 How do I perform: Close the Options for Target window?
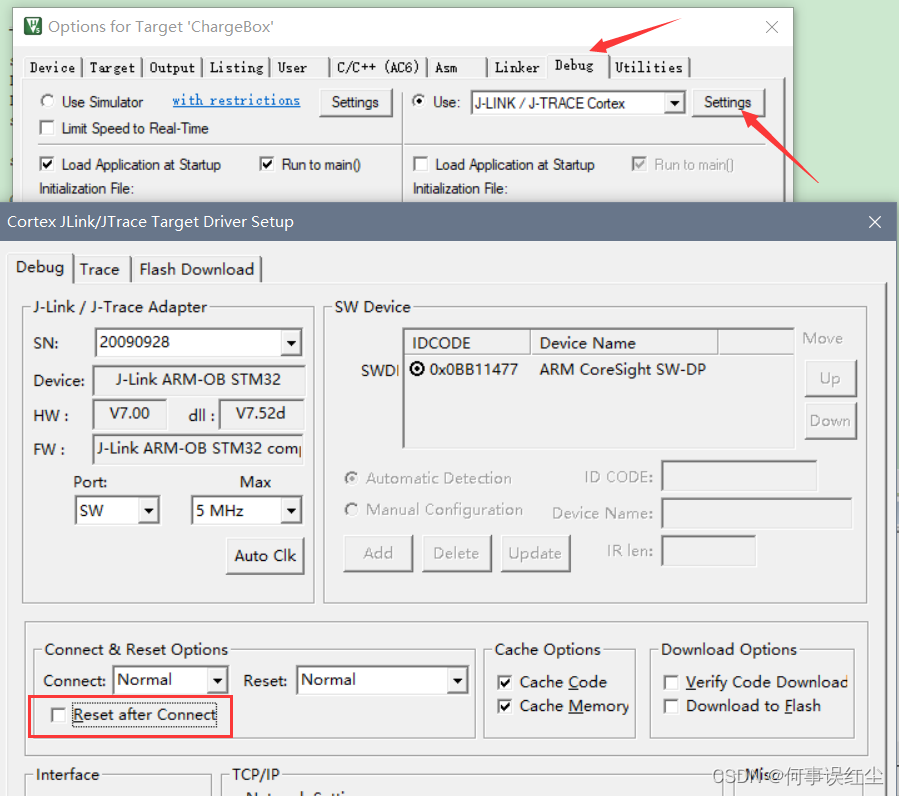772,27
